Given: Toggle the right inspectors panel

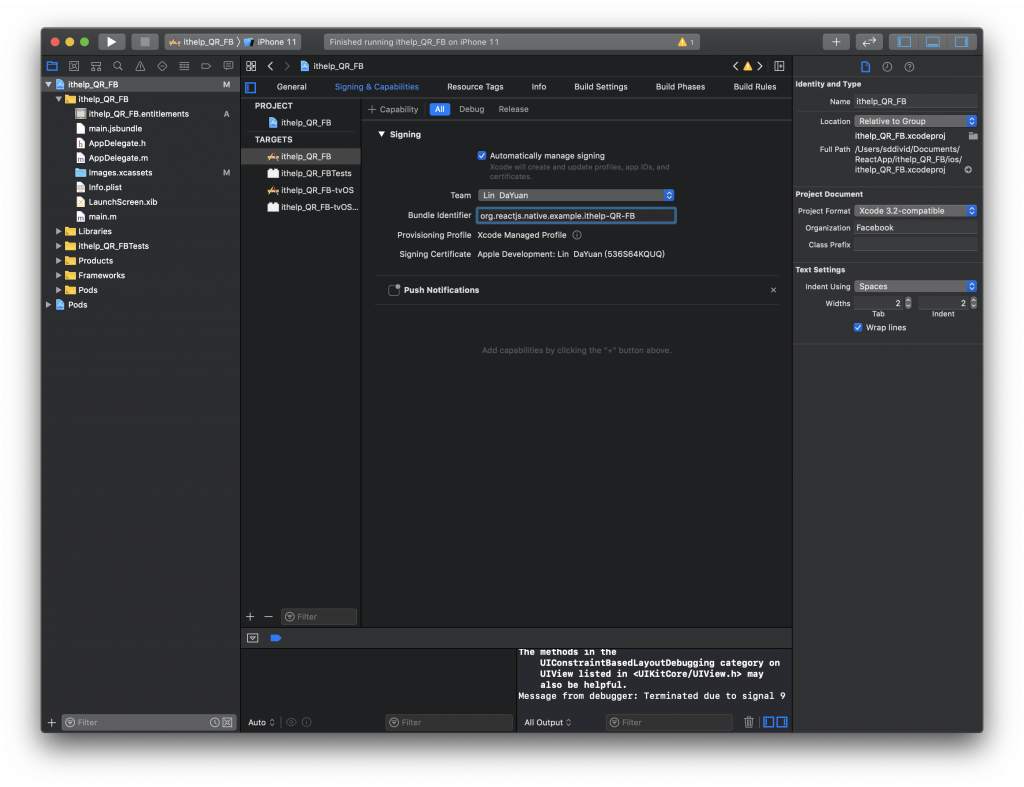Looking at the screenshot, I should pos(962,42).
